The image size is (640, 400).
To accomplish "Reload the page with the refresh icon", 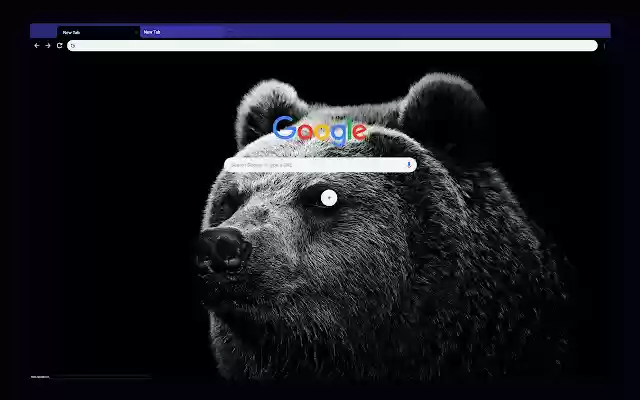I will coord(60,46).
